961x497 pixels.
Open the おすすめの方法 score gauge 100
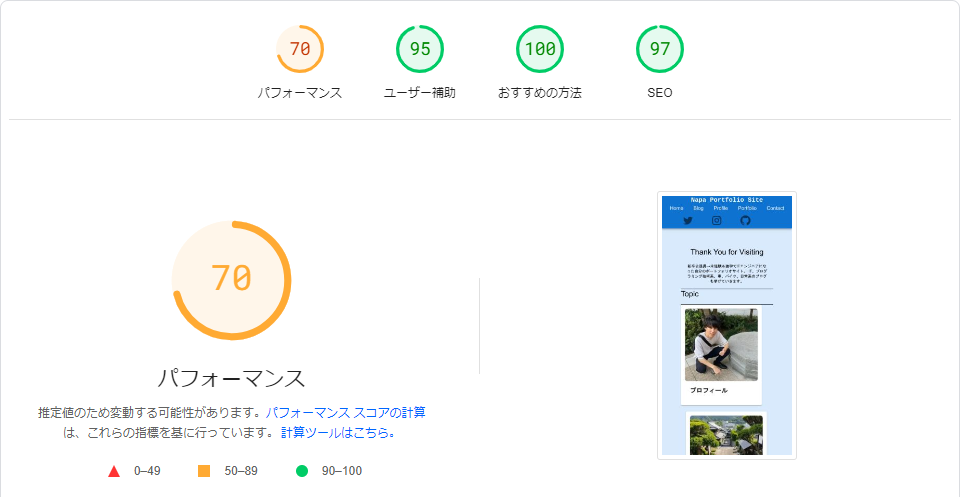540,49
